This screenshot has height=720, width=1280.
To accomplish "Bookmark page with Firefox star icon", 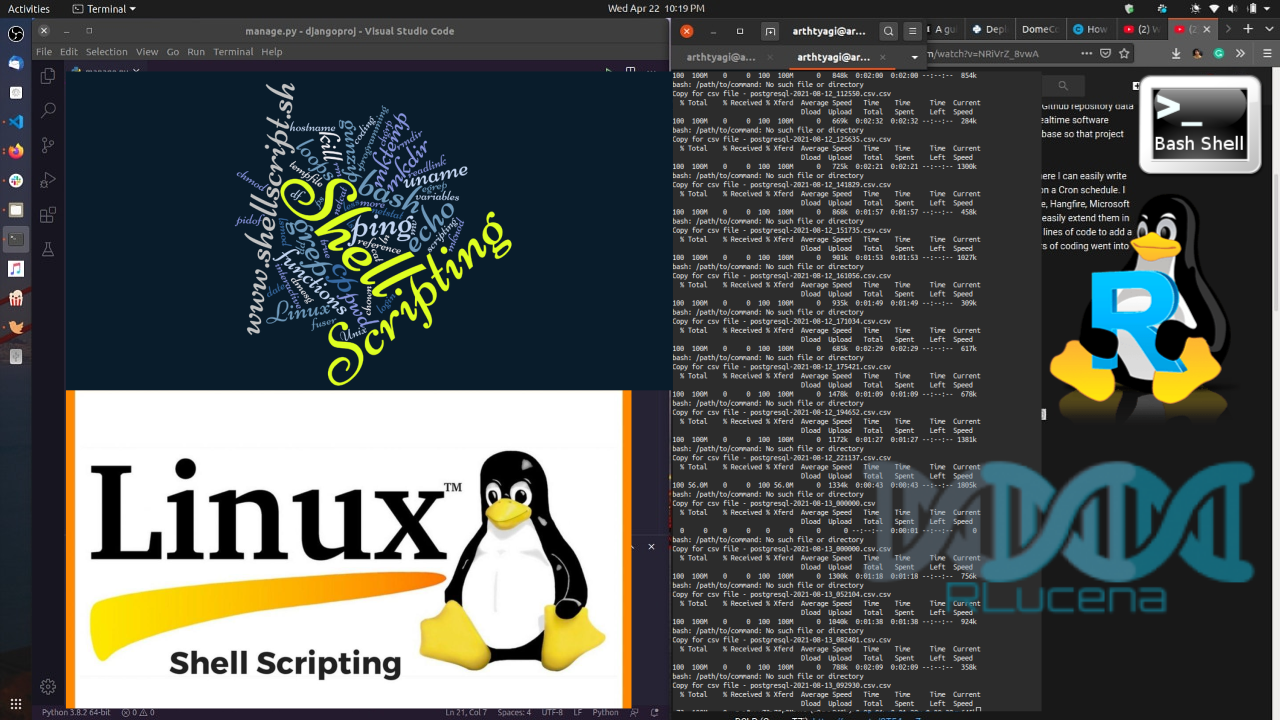I will [x=1124, y=54].
